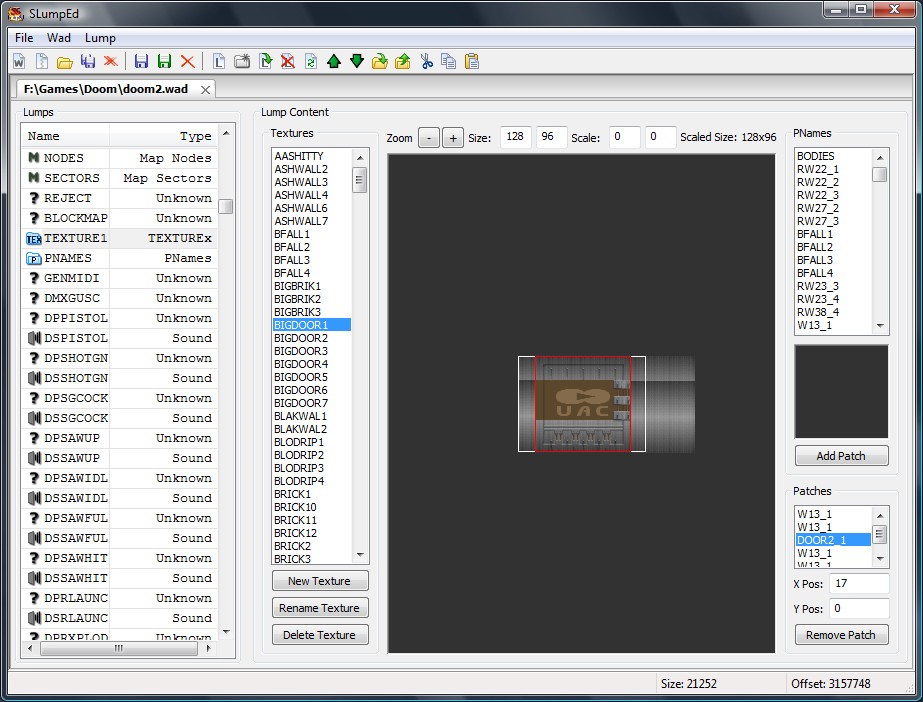Screen dimensions: 923x702
Task: Open the Lump menu
Action: pyautogui.click(x=100, y=38)
